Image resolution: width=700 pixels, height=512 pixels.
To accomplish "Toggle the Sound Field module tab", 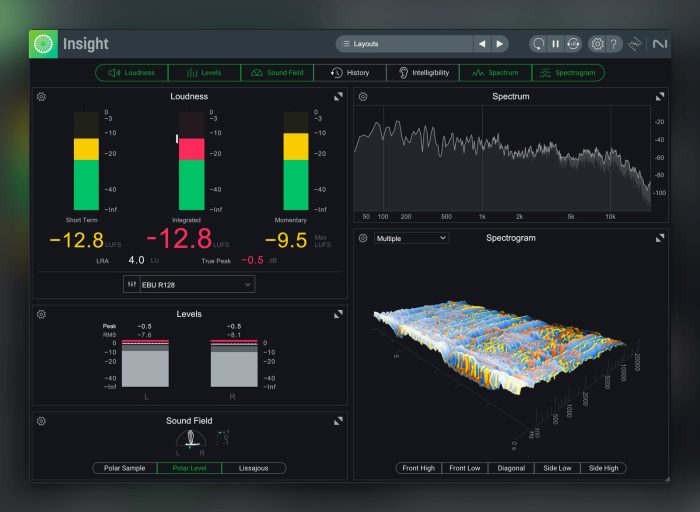I will (277, 73).
